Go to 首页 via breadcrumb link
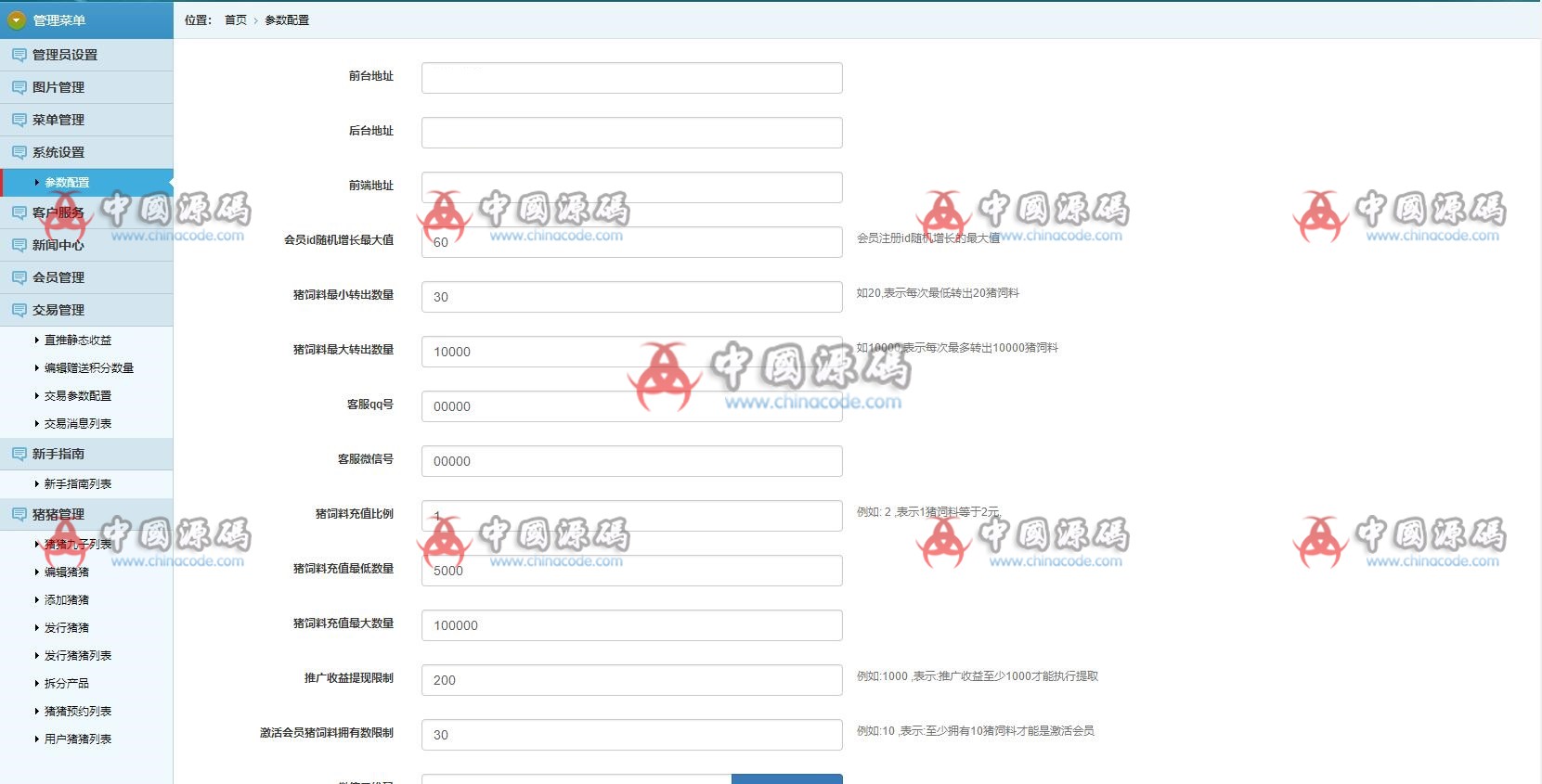 click(236, 20)
